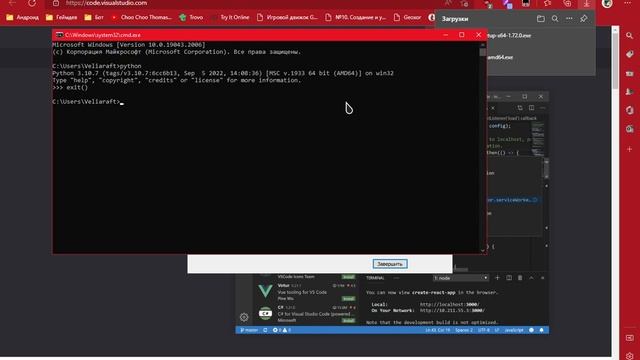The width and height of the screenshot is (640, 360).
Task: Open browser settings and more menu
Action: pyautogui.click(x=628, y=3)
